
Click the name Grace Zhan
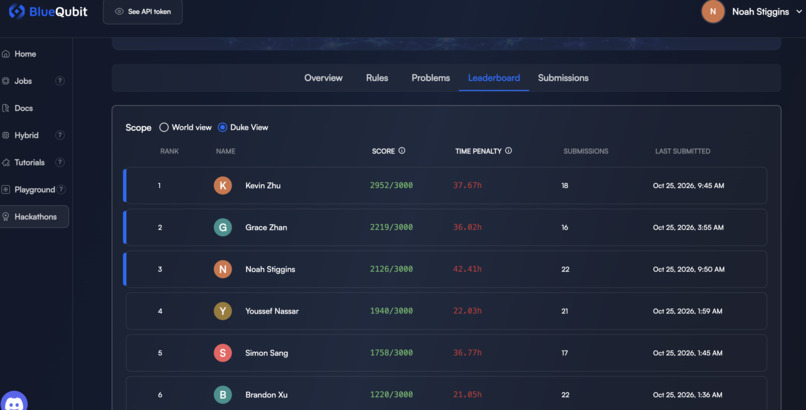[x=266, y=228]
